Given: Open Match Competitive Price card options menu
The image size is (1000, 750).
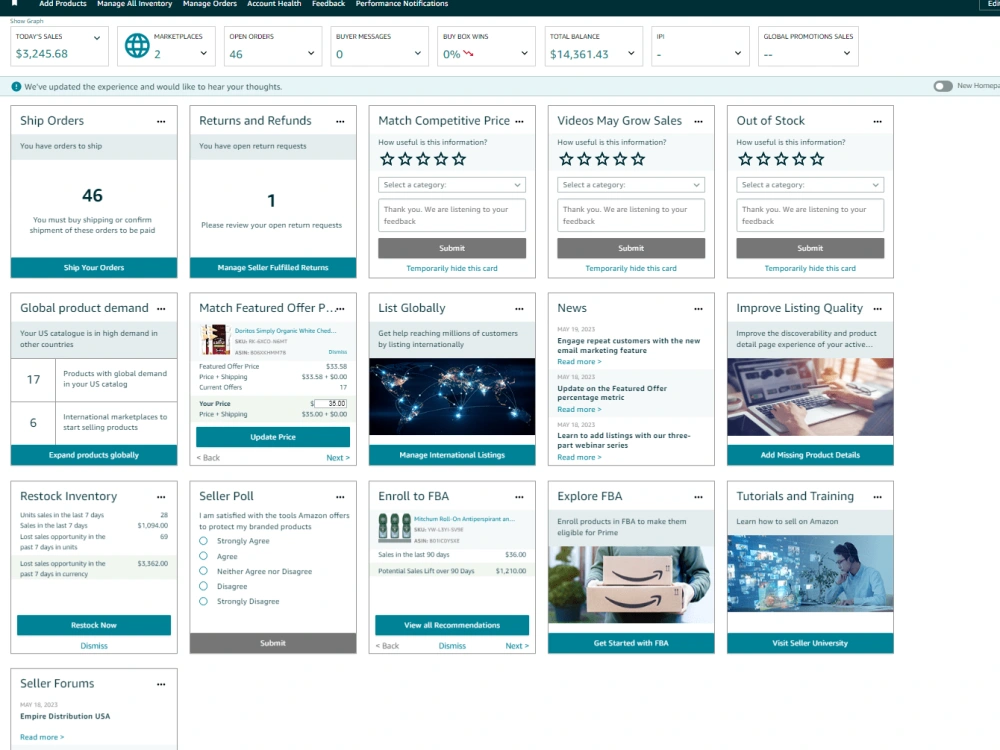Looking at the screenshot, I should 520,121.
